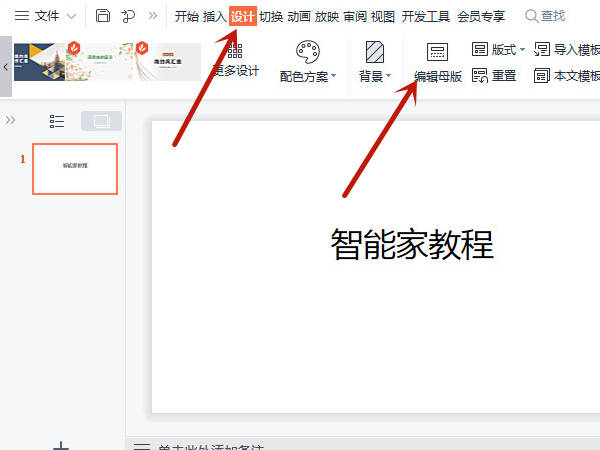Switch to the 切换 tab

pos(271,16)
